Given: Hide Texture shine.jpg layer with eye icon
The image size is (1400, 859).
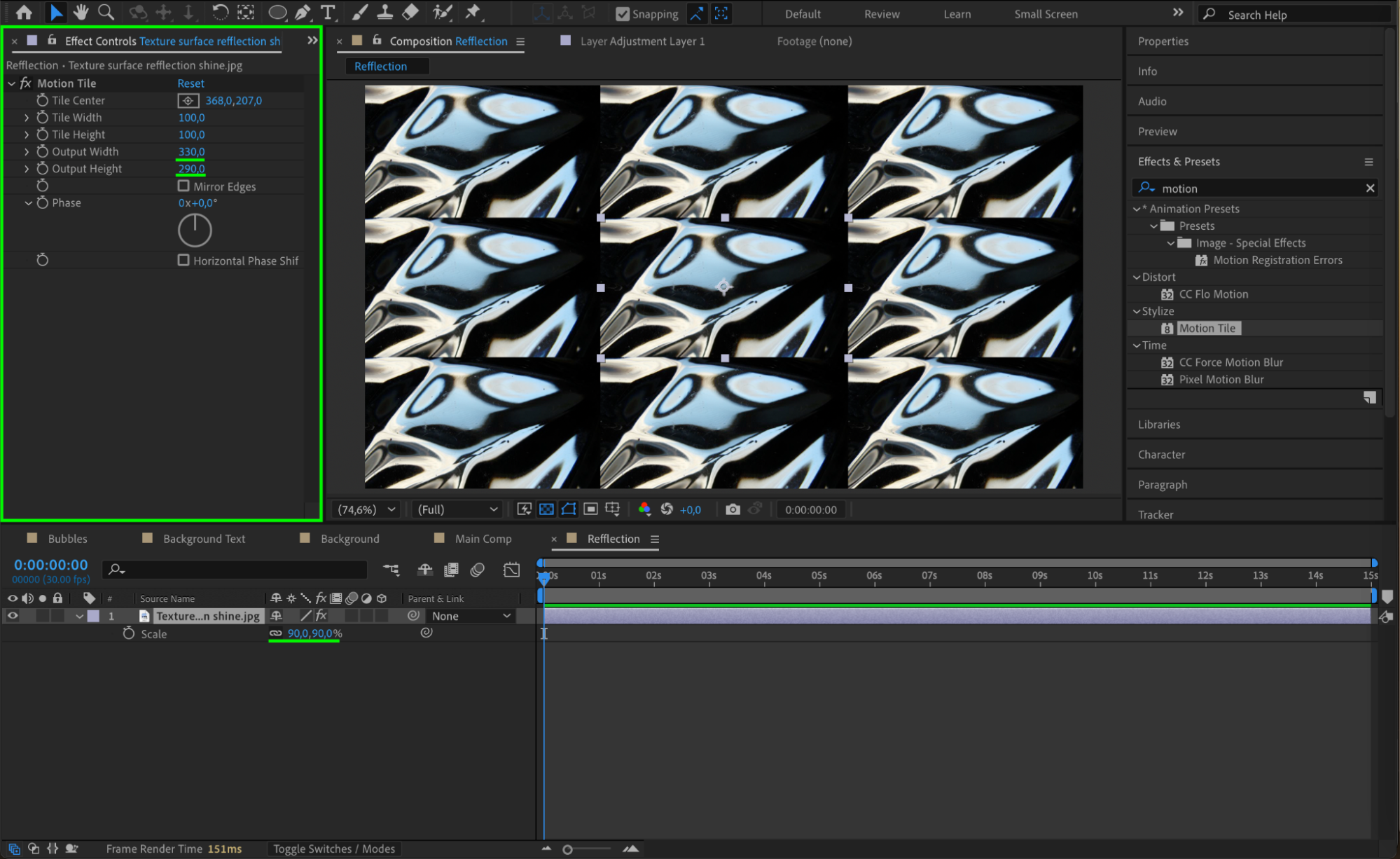Looking at the screenshot, I should click(x=13, y=616).
